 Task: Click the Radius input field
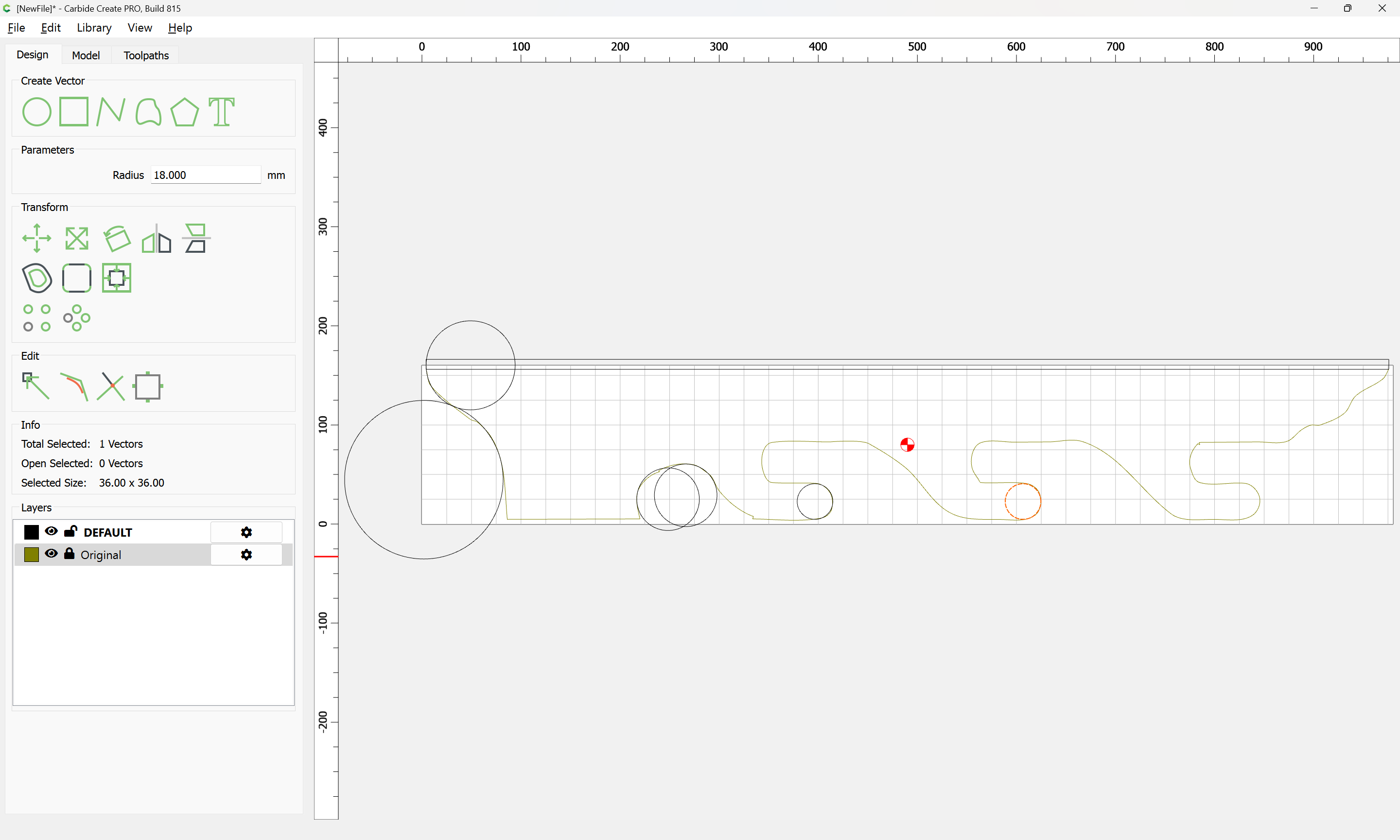click(205, 175)
